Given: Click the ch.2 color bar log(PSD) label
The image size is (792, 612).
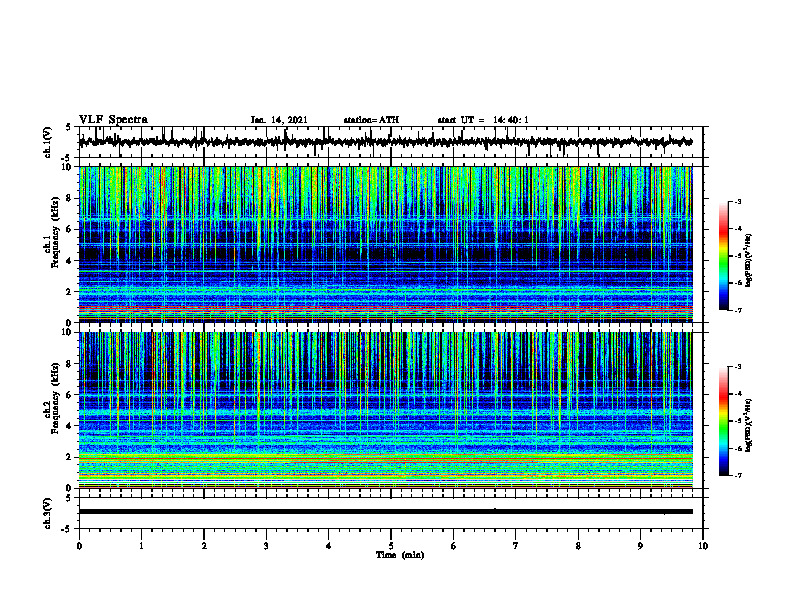Looking at the screenshot, I should click(749, 425).
